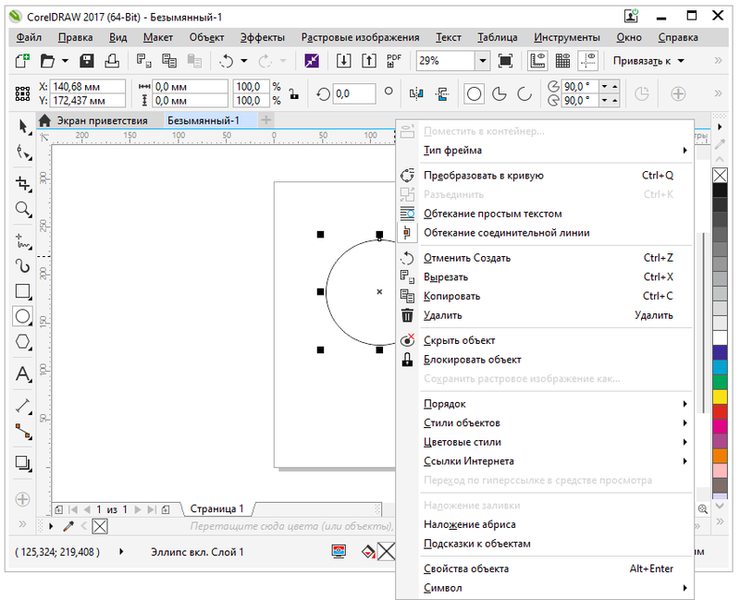740x600 pixels.
Task: Click the Import icon
Action: coord(344,61)
